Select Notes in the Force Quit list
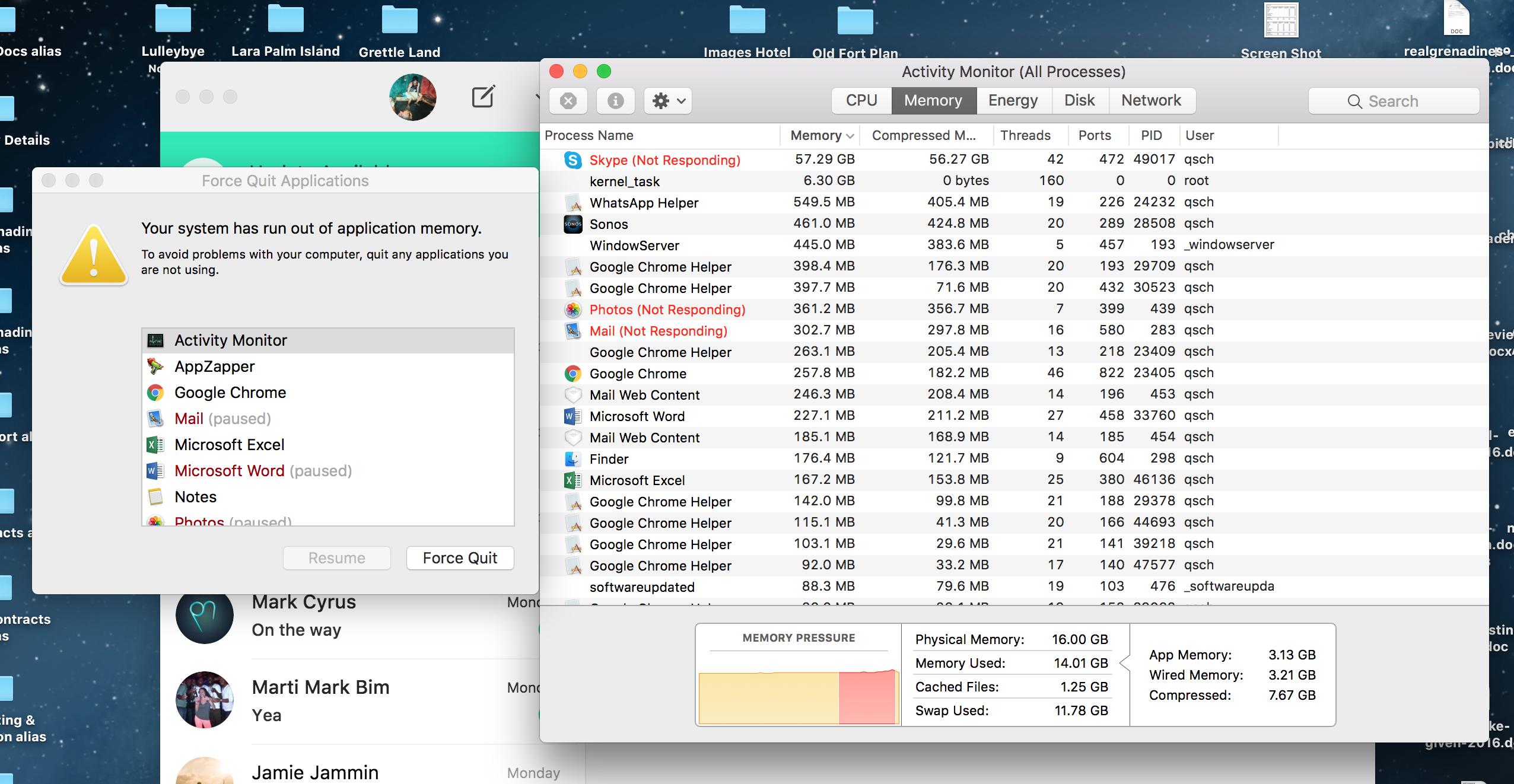1514x784 pixels. point(328,497)
